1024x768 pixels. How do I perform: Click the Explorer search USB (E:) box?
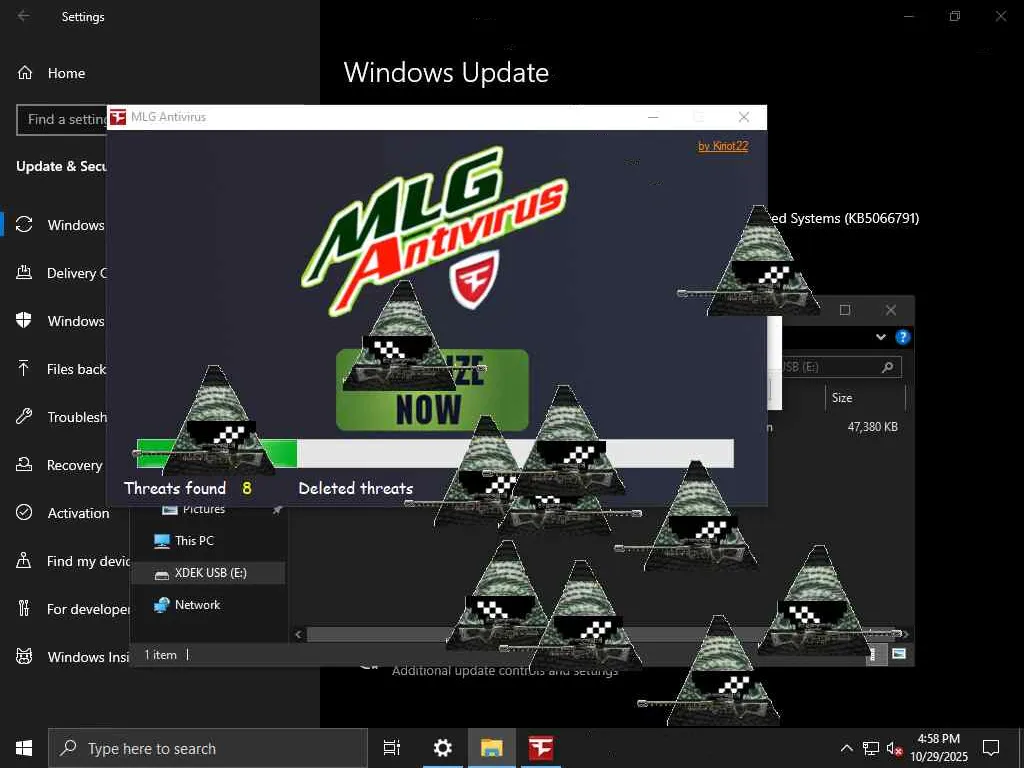click(841, 367)
